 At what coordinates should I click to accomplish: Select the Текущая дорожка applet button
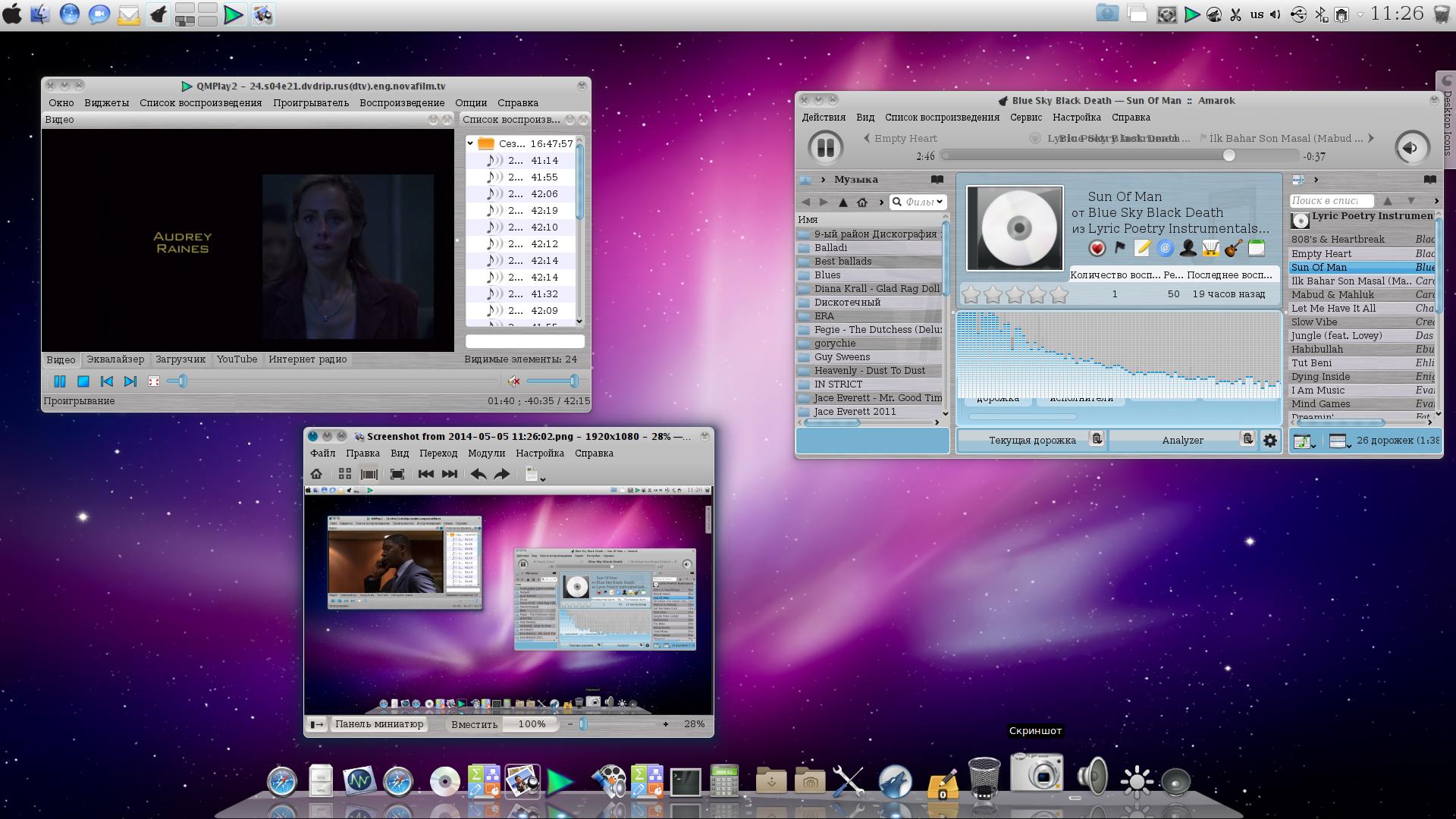pyautogui.click(x=1031, y=440)
